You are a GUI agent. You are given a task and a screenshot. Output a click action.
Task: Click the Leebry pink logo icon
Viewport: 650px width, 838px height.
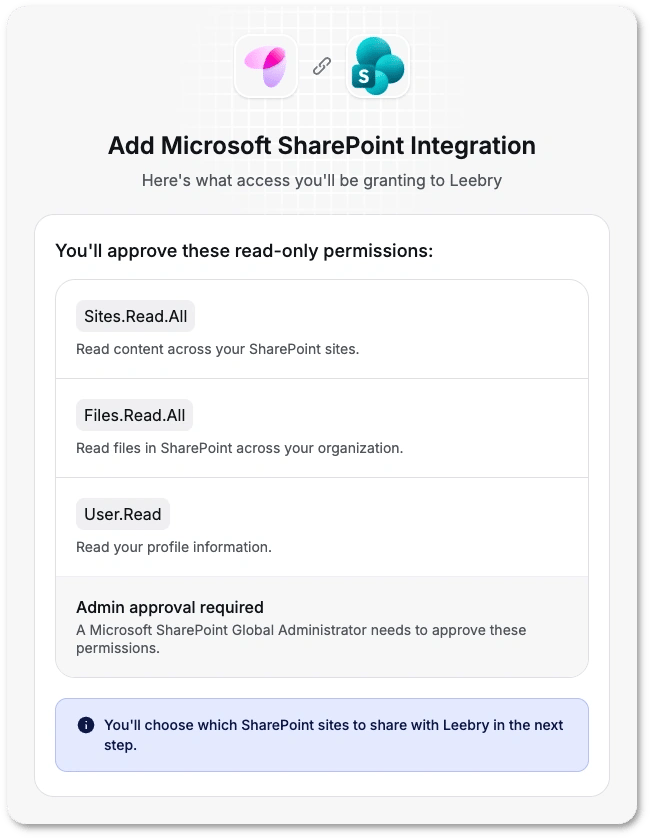click(266, 66)
